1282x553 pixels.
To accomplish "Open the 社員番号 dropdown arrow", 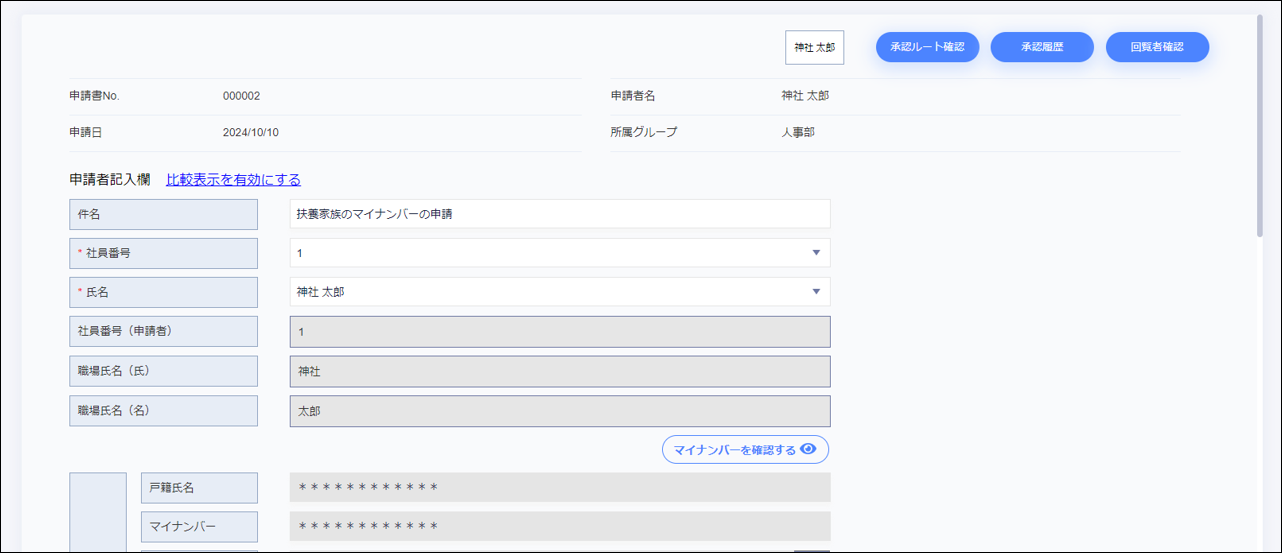I will pyautogui.click(x=815, y=253).
